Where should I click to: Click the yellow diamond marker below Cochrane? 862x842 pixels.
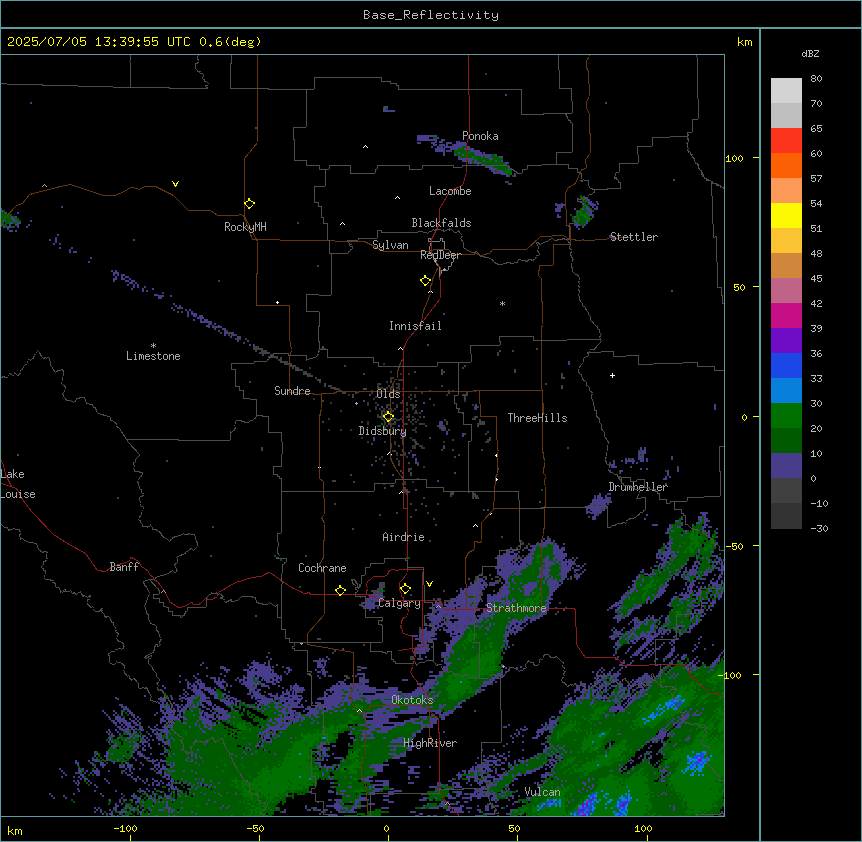[x=340, y=590]
